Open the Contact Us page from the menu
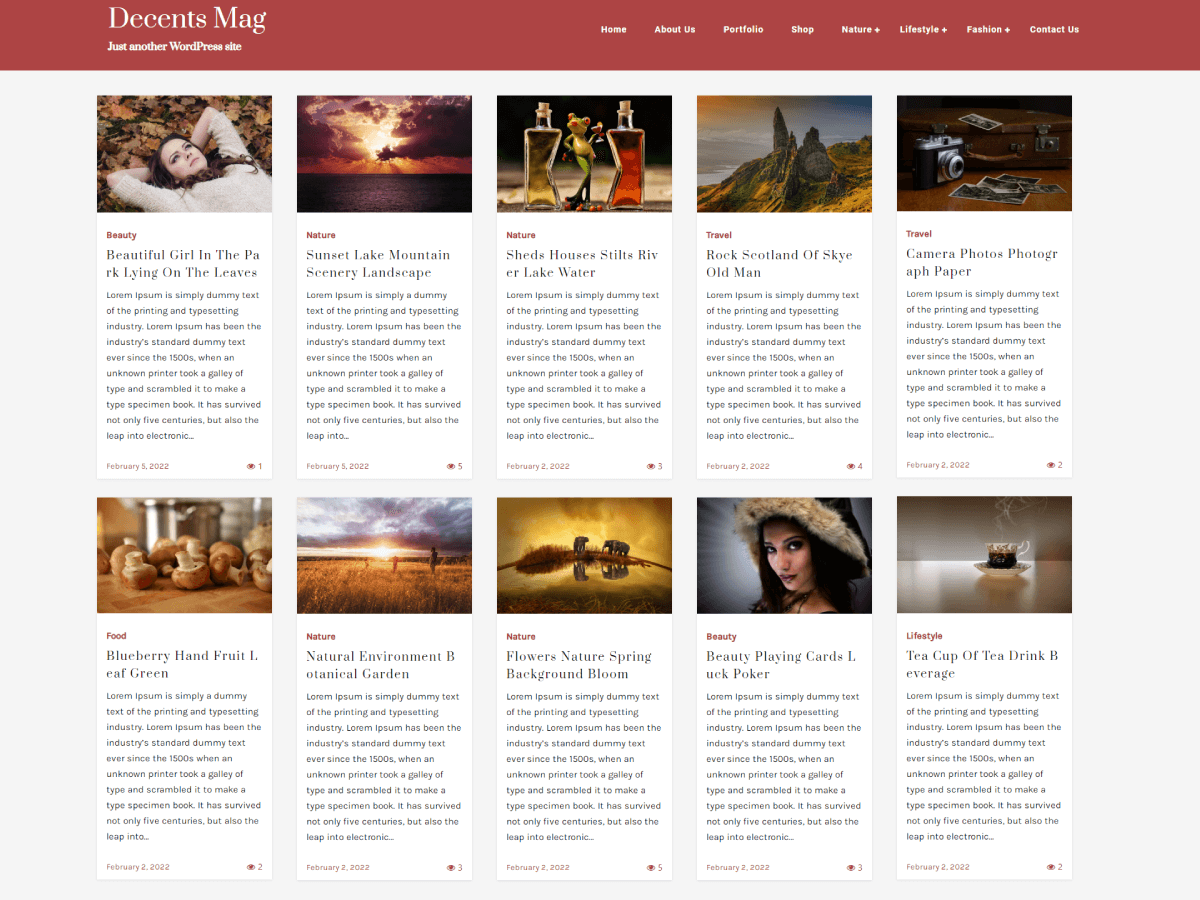1200x900 pixels. tap(1054, 29)
